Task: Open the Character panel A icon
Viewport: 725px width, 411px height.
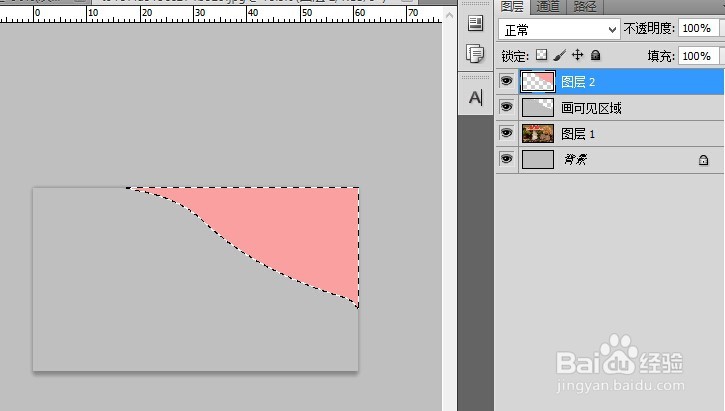Action: 475,98
